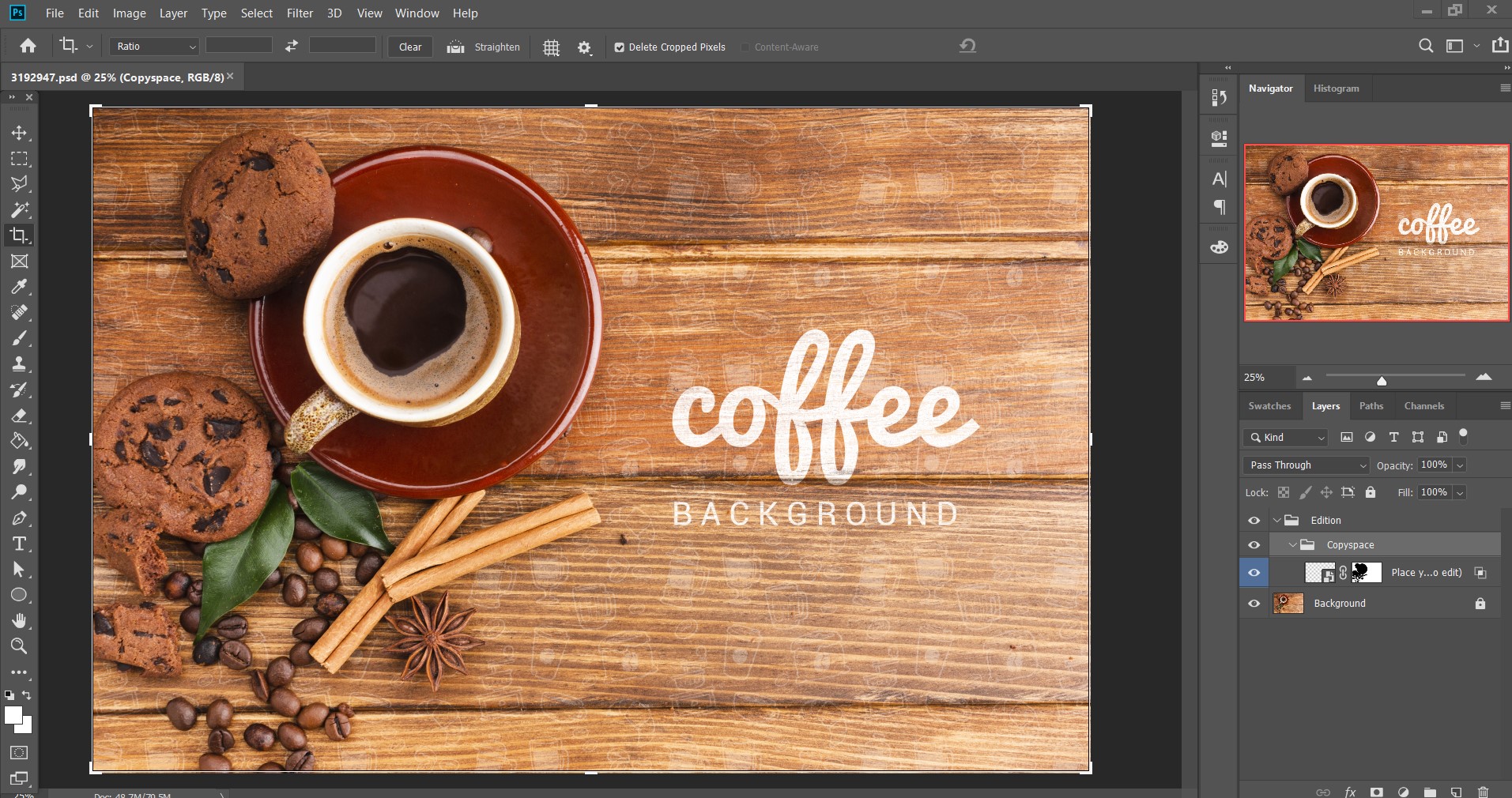Click the Straighten button

click(484, 47)
